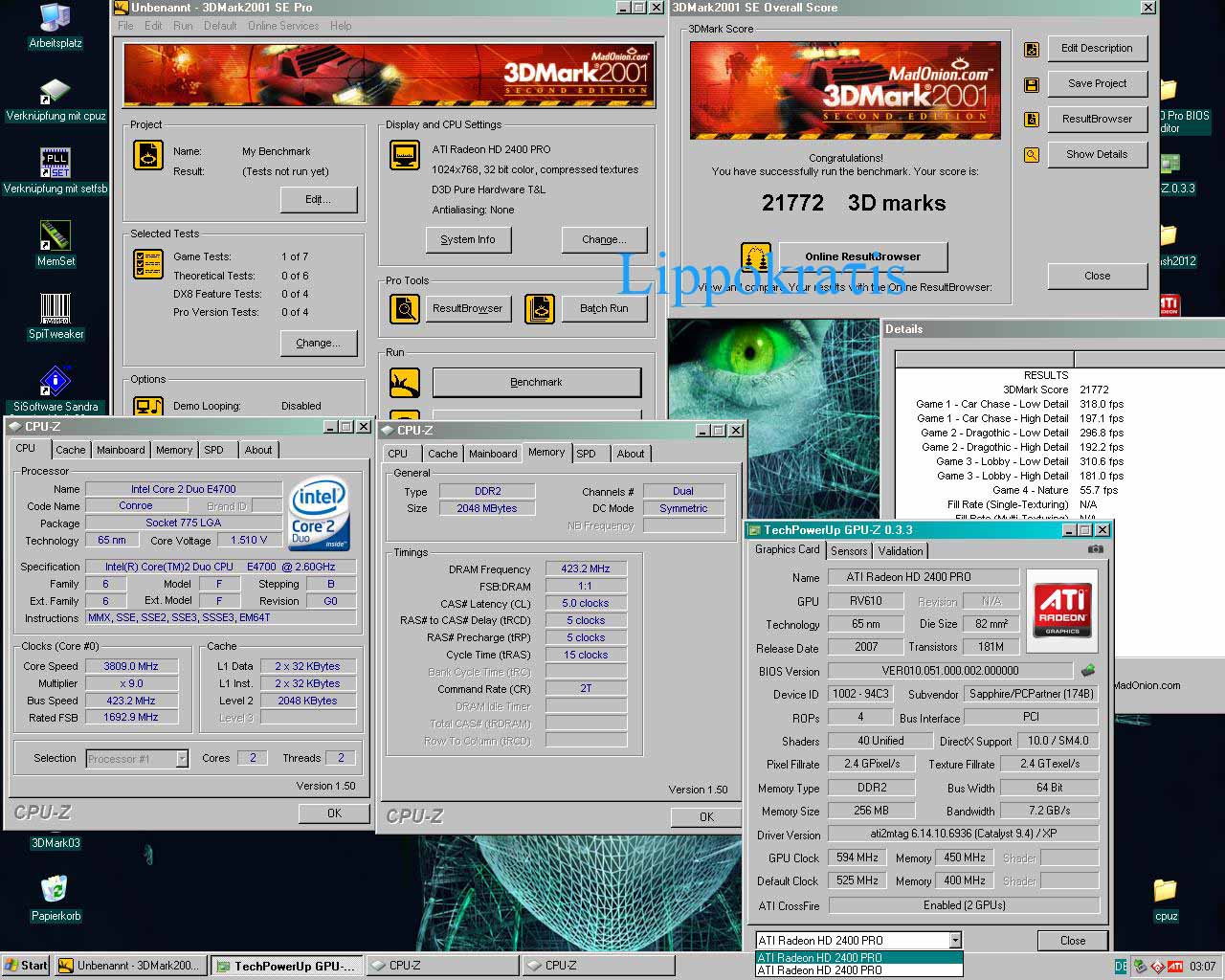
Task: Click the Online ResultBrowser button
Action: (862, 256)
